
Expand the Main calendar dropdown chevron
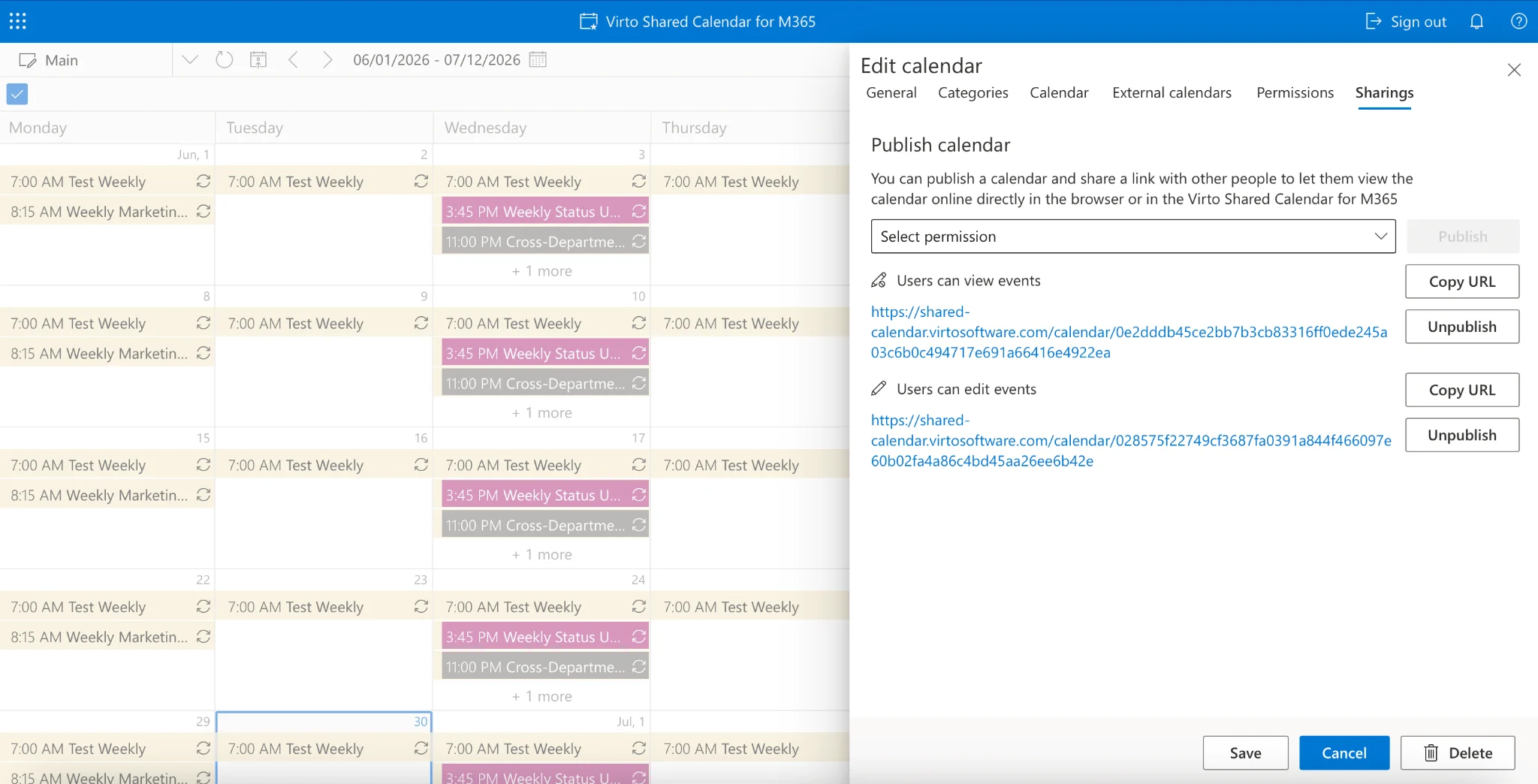pos(190,59)
